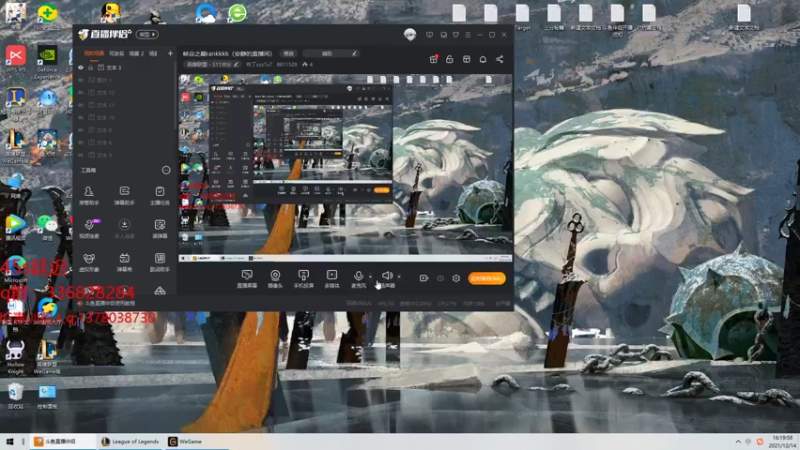Switch to the 场景 2 tab
Image resolution: width=800 pixels, height=450 pixels.
(x=136, y=53)
